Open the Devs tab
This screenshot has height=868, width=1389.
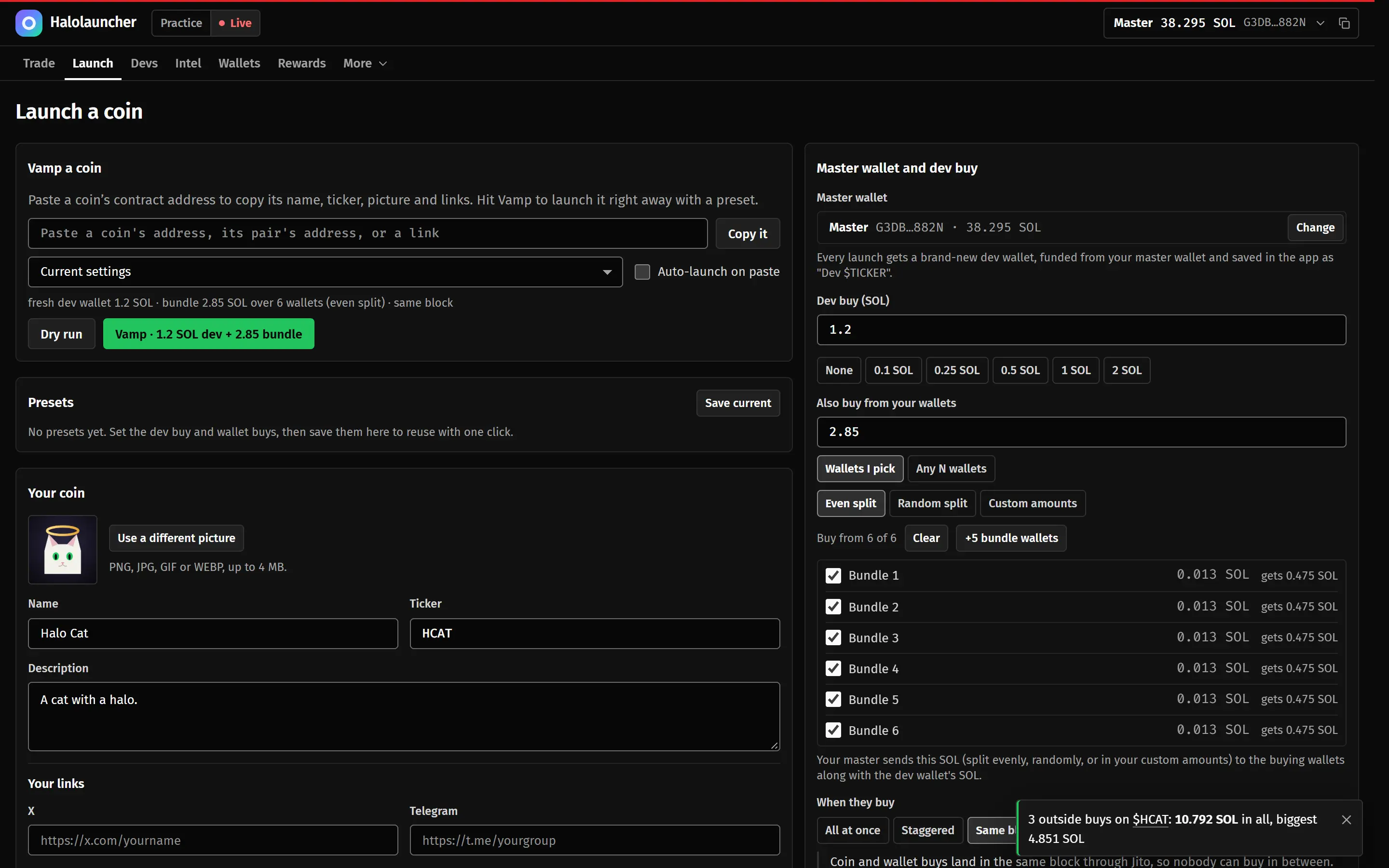pos(144,63)
